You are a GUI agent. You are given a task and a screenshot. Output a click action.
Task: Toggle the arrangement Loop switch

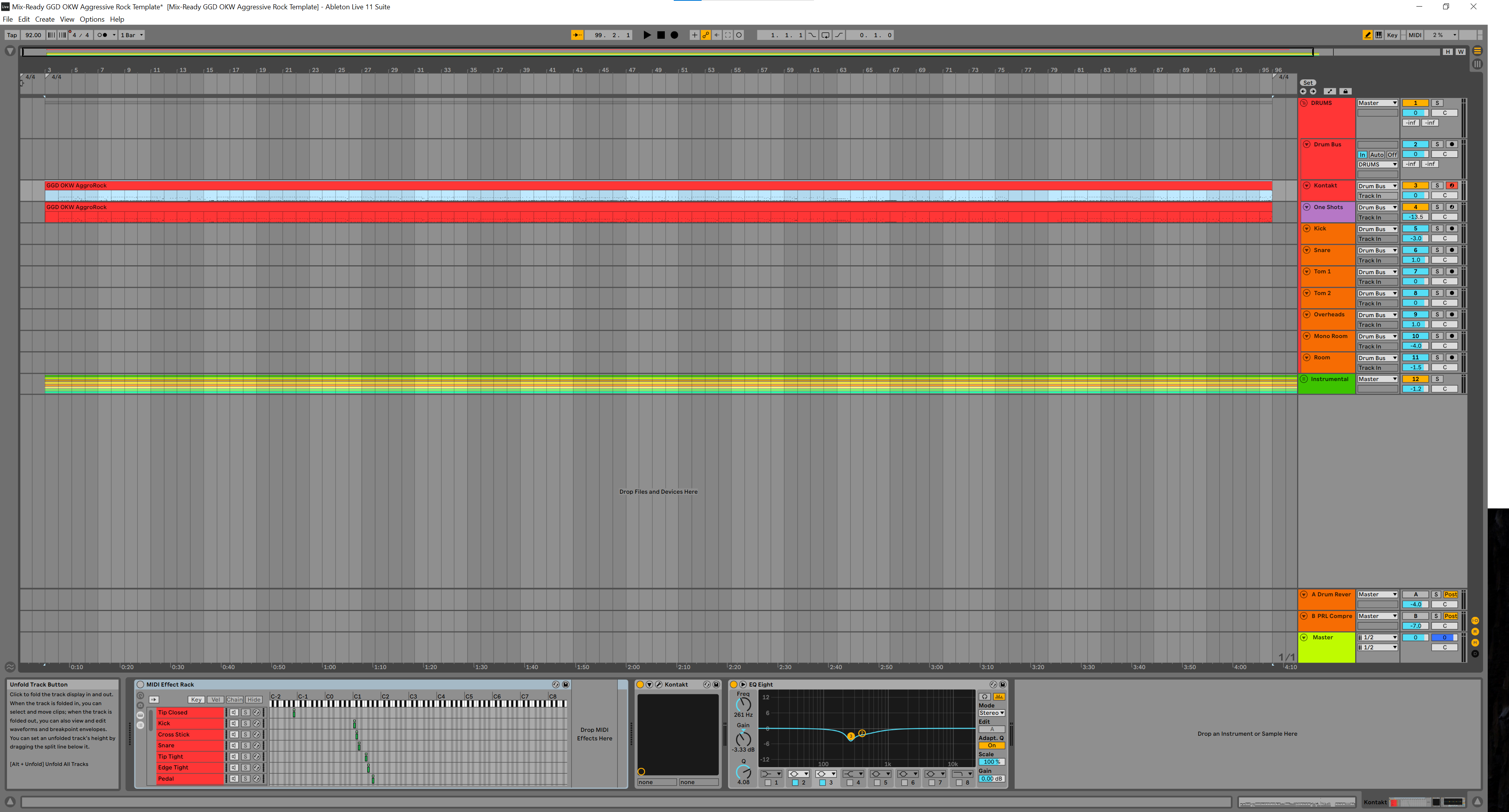tap(825, 35)
